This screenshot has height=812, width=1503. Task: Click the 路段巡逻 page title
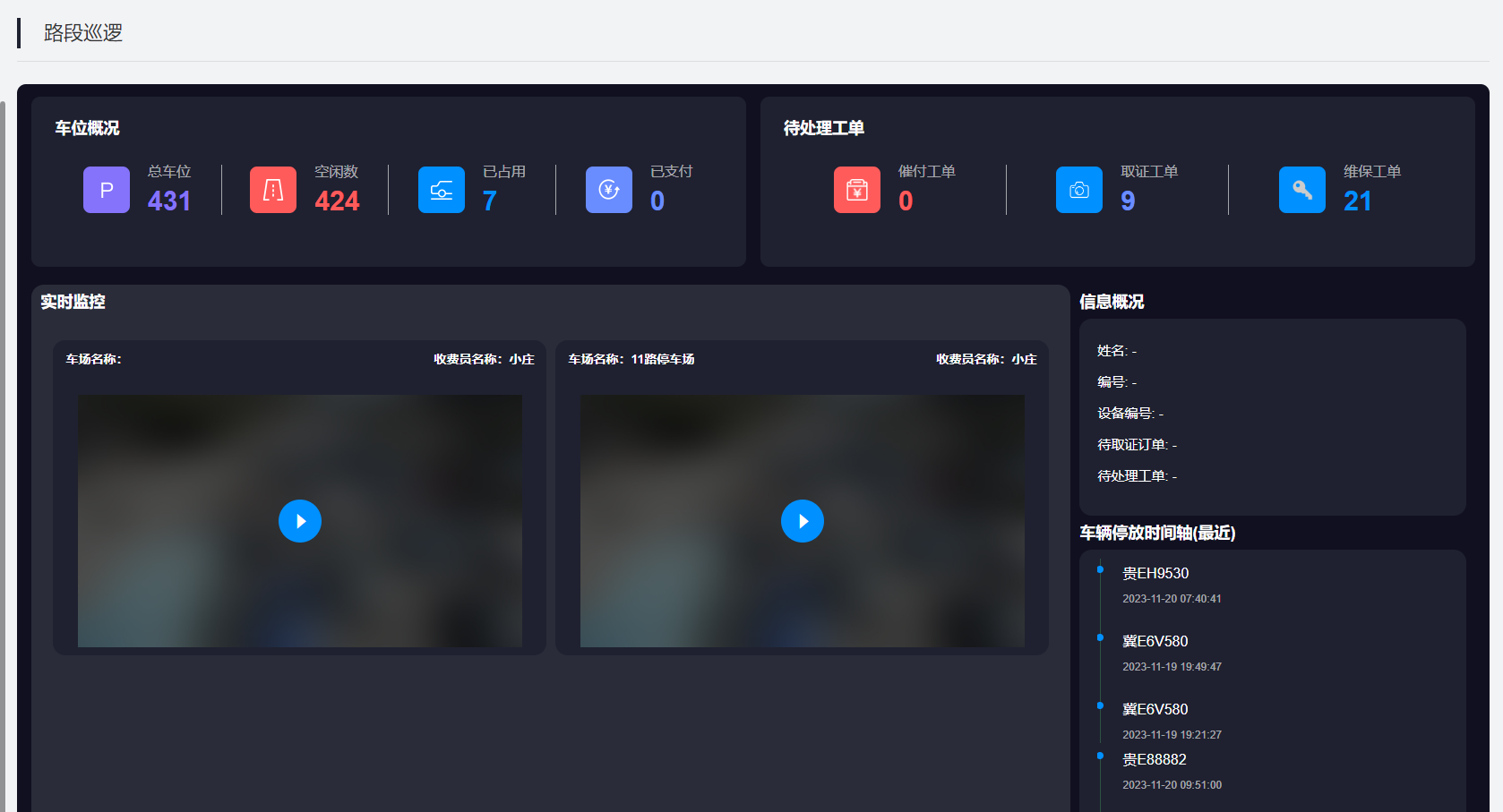83,33
